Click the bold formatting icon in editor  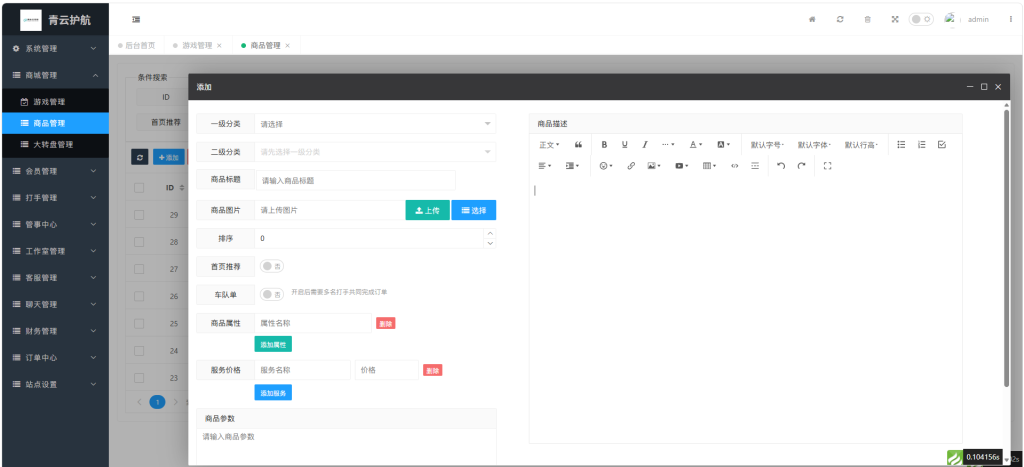click(604, 145)
